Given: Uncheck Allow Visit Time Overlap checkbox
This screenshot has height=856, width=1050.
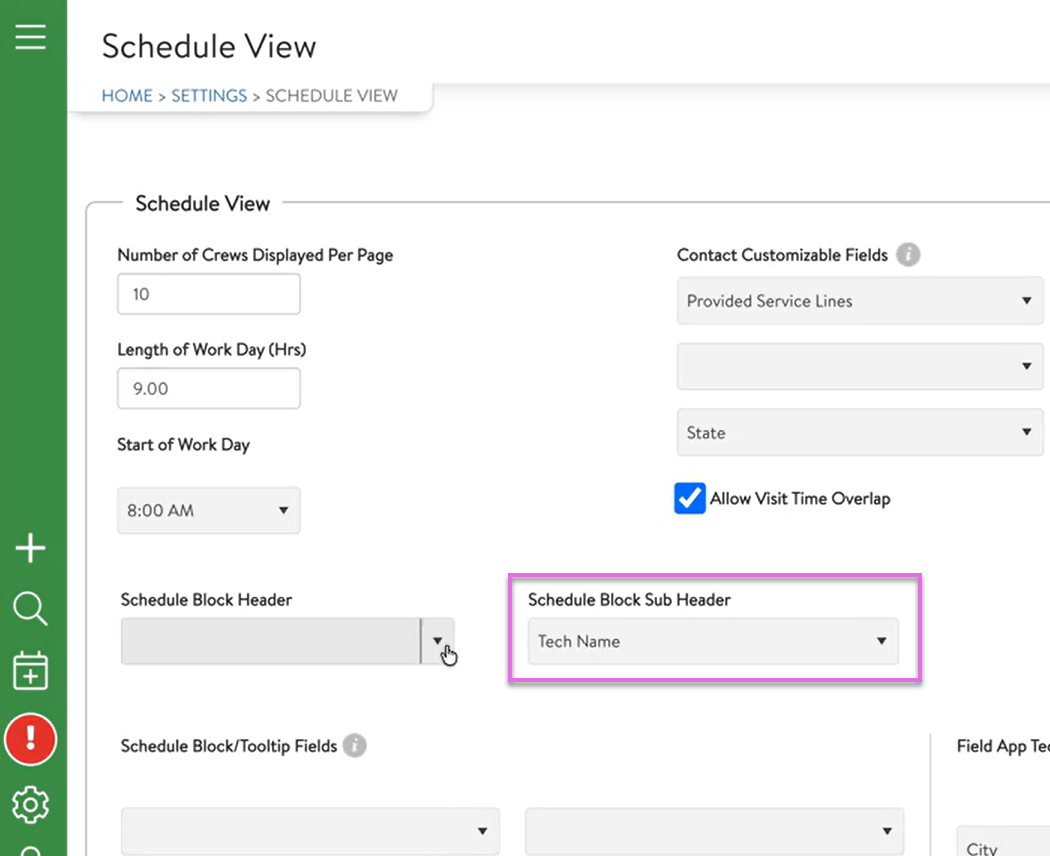Looking at the screenshot, I should (690, 498).
